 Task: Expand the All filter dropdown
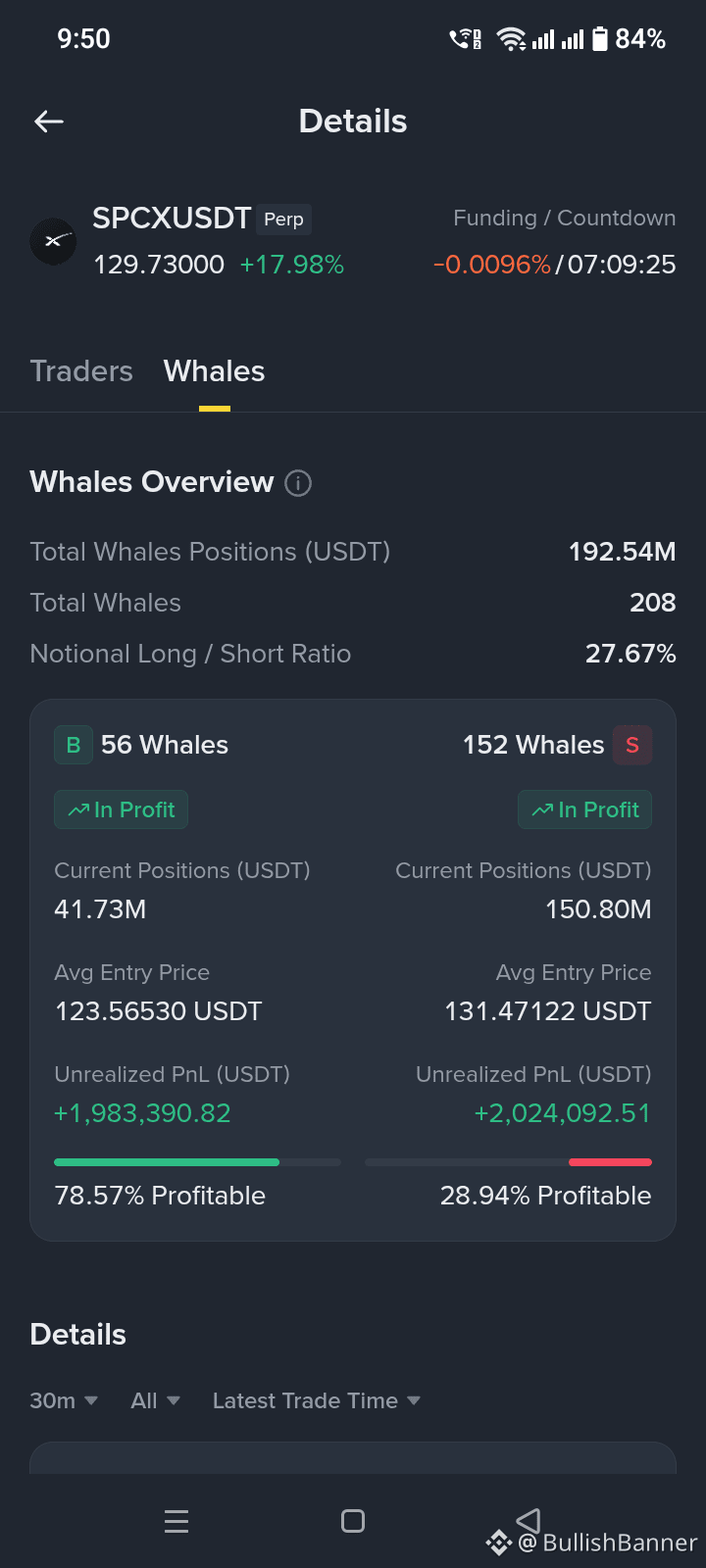point(156,1400)
